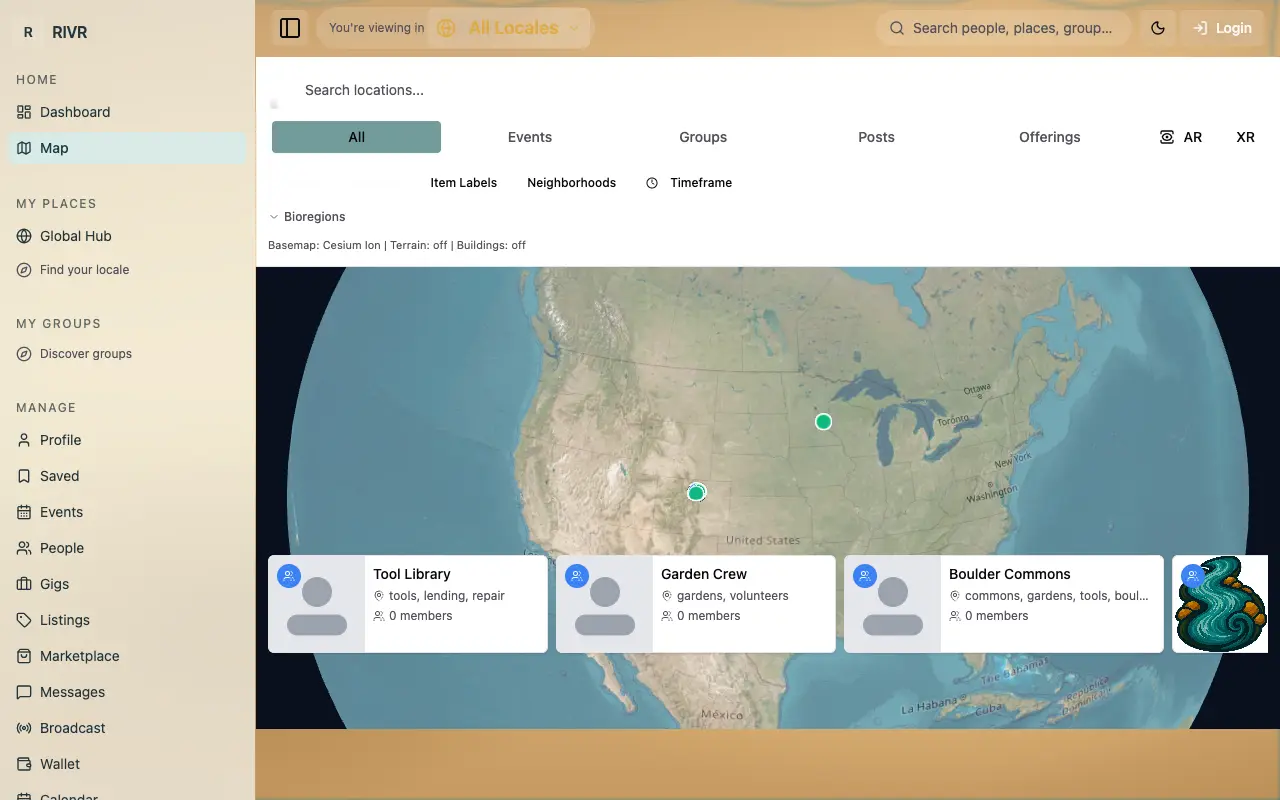
Task: Click the RIVR logo
Action: 52,32
